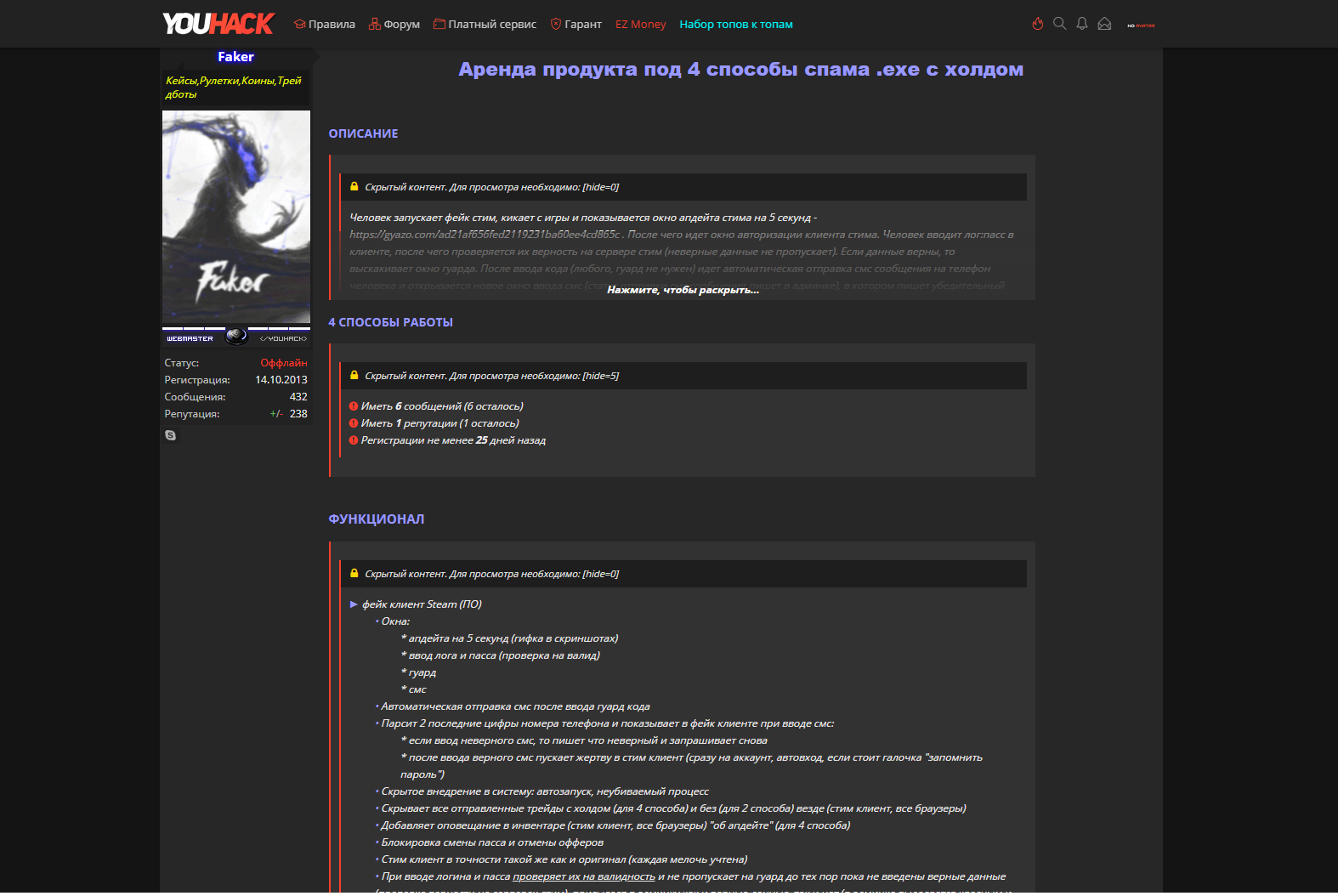Open the flame hot topics icon
Screen dimensions: 1338x896
pyautogui.click(x=1037, y=24)
